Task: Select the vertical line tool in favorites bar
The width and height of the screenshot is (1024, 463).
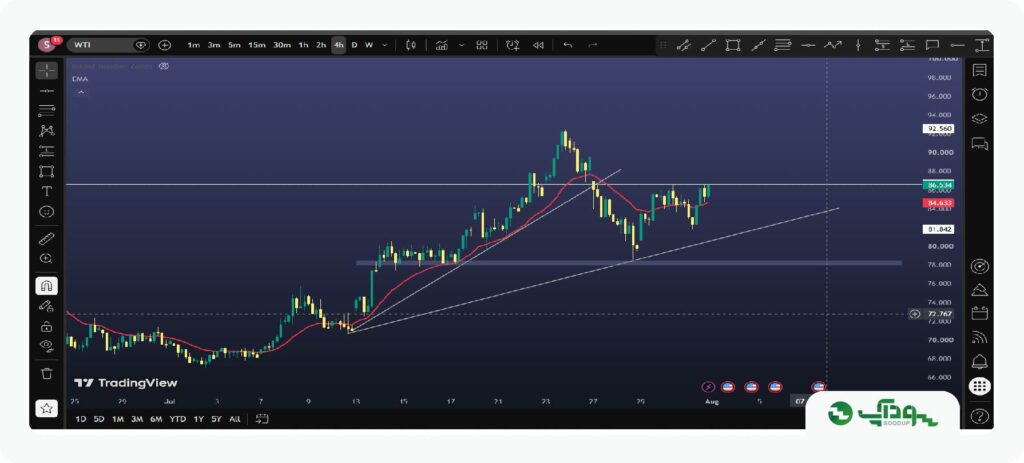Action: [858, 45]
